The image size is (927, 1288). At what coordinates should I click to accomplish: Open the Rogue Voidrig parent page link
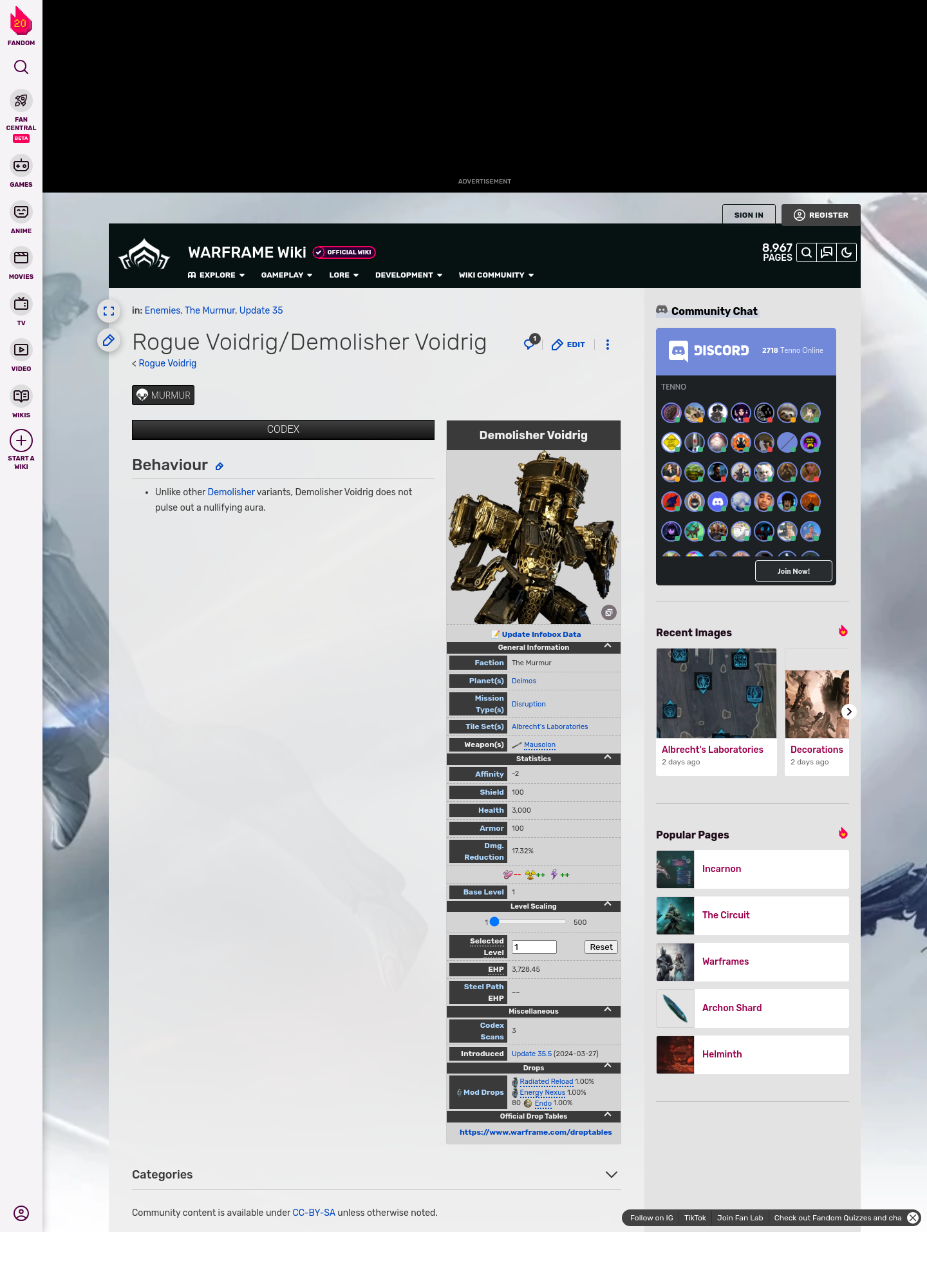[167, 363]
